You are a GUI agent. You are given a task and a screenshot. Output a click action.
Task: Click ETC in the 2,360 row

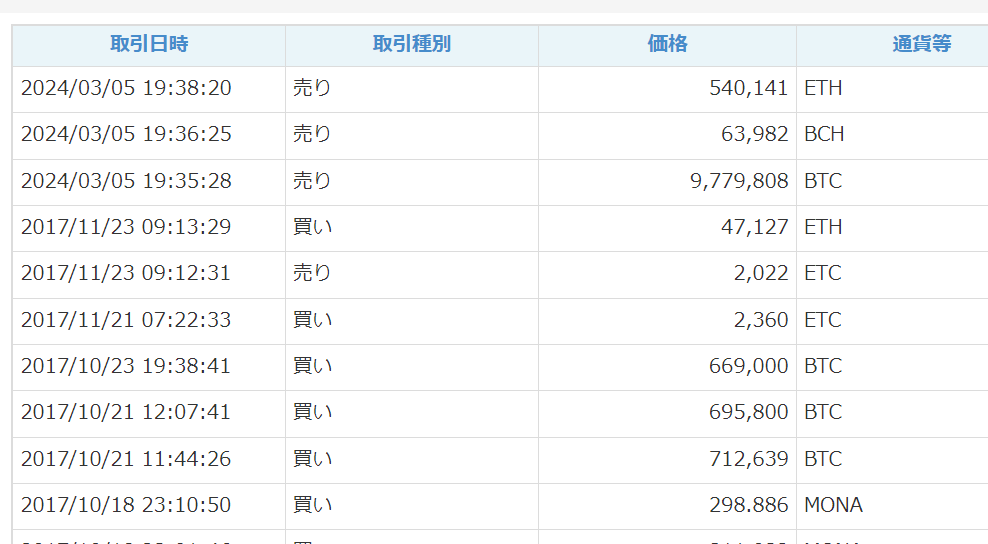tap(822, 320)
